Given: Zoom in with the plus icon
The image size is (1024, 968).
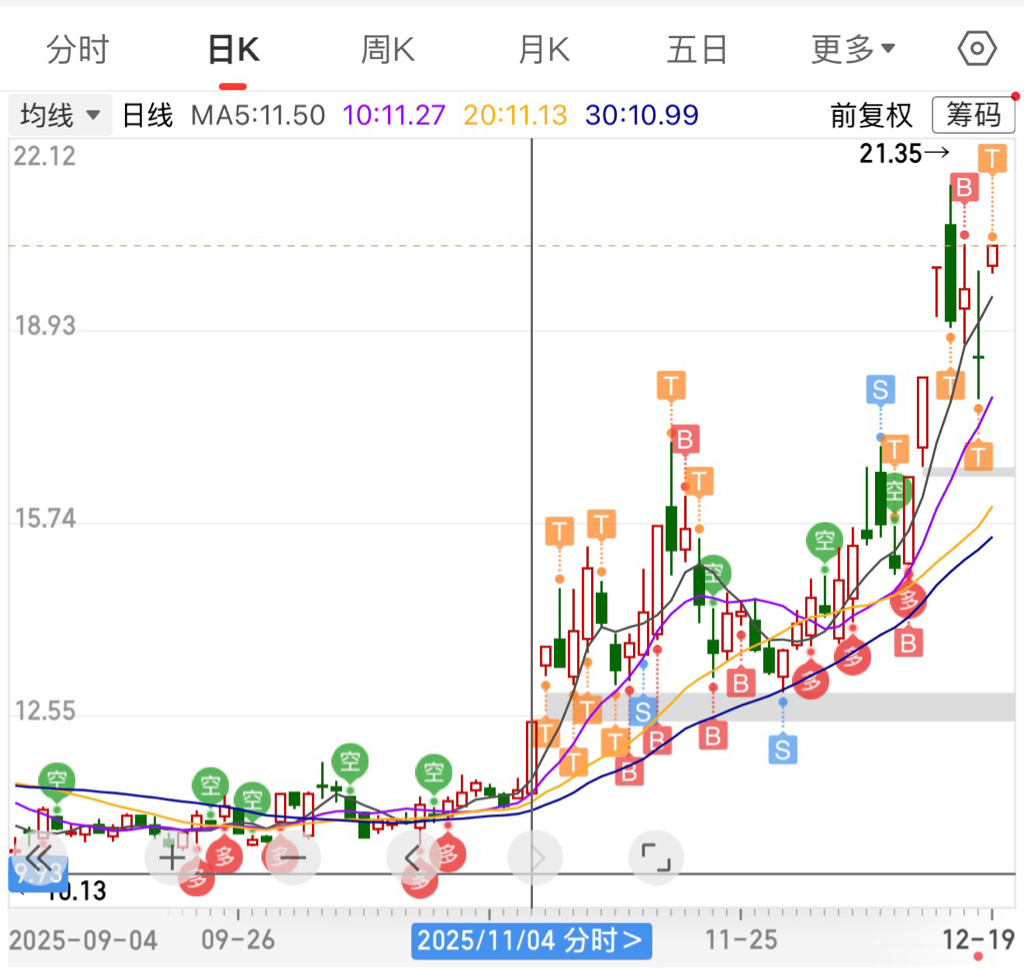Looking at the screenshot, I should 172,858.
